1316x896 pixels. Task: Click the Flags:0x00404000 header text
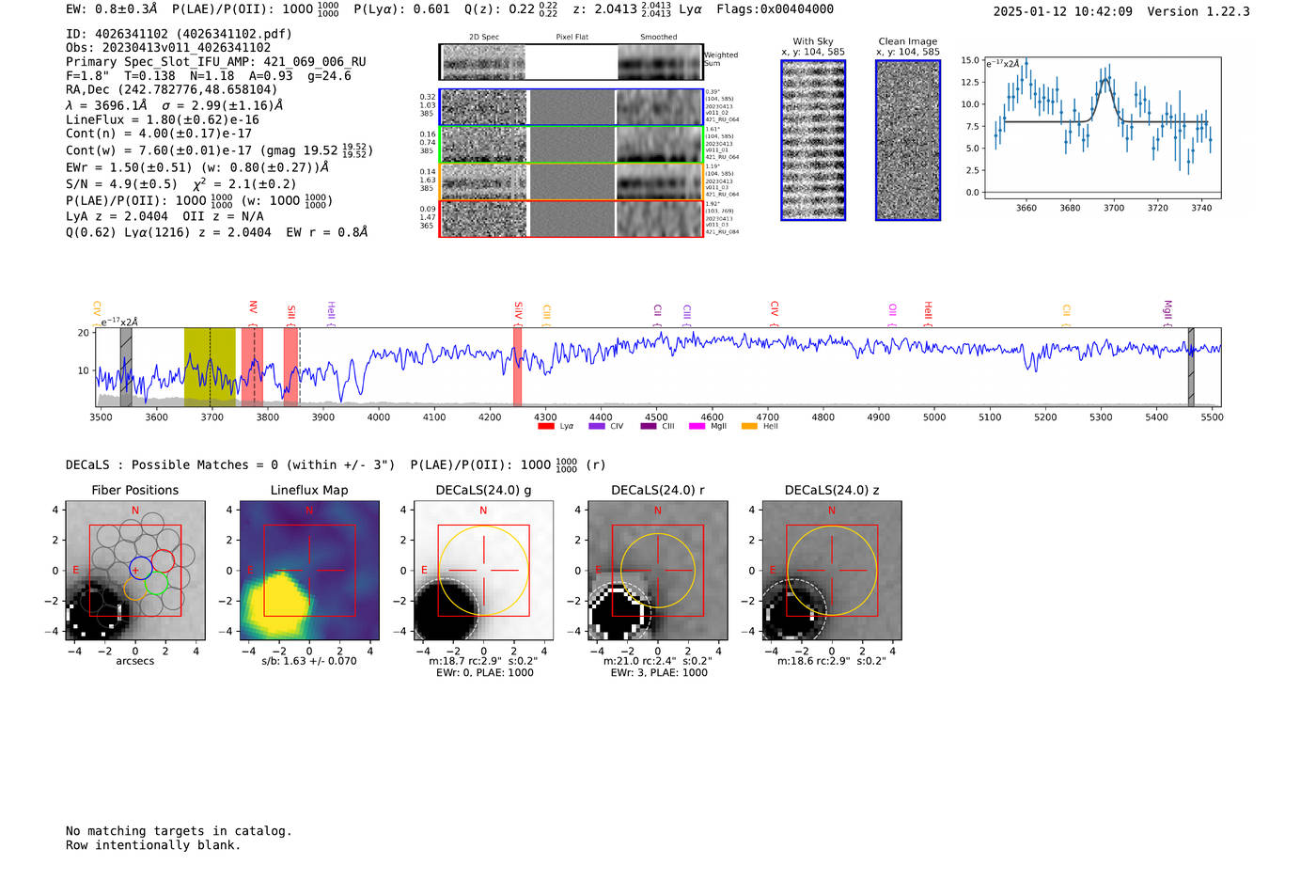click(775, 9)
